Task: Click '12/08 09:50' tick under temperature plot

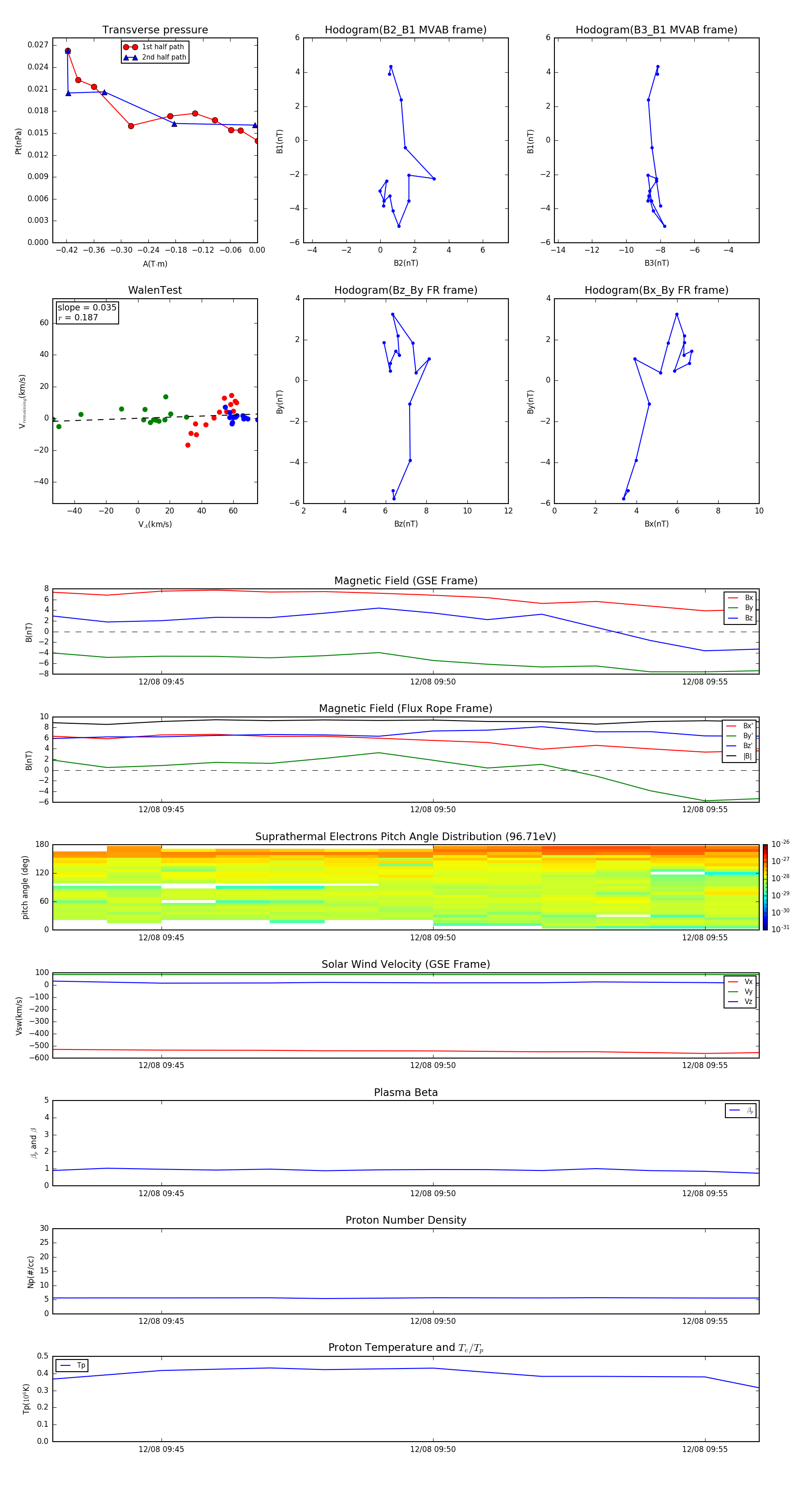Action: pos(433,1450)
